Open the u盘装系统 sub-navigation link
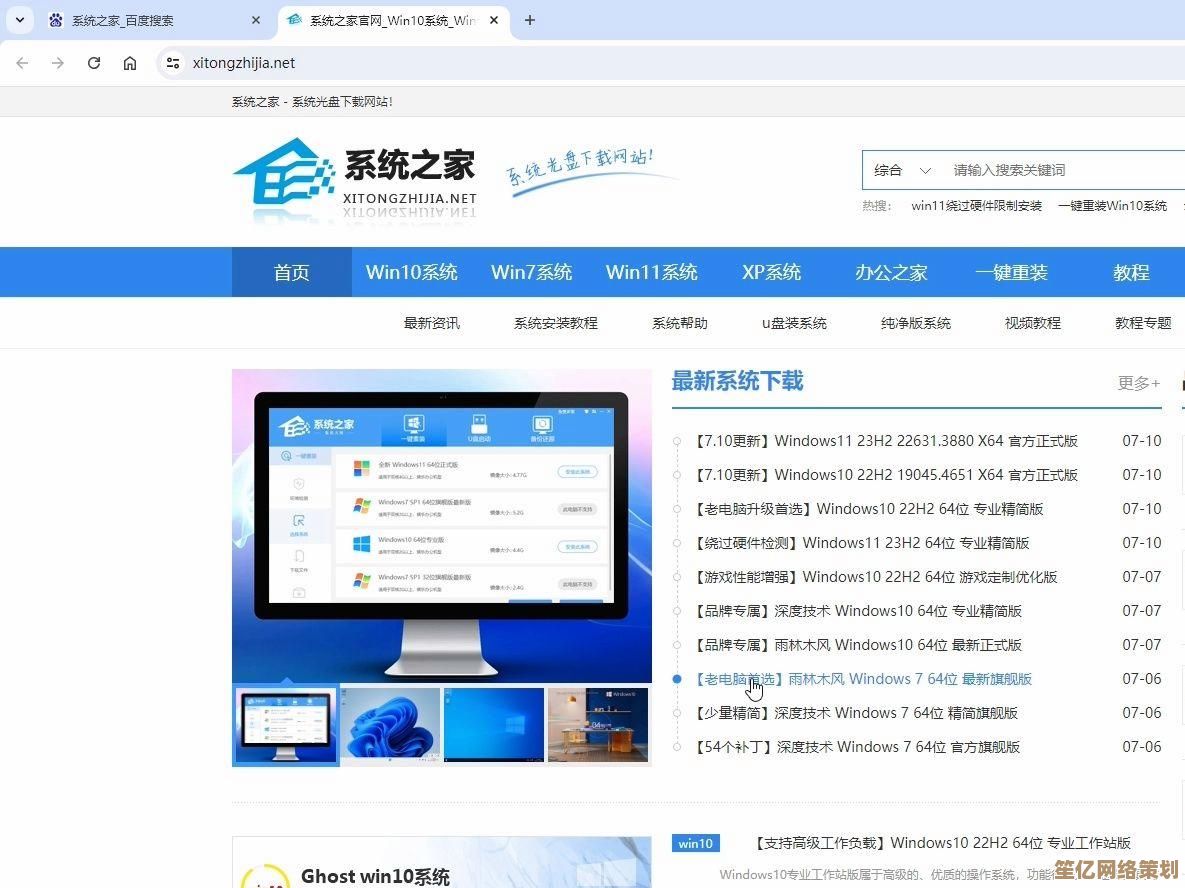The width and height of the screenshot is (1185, 888). pos(794,323)
